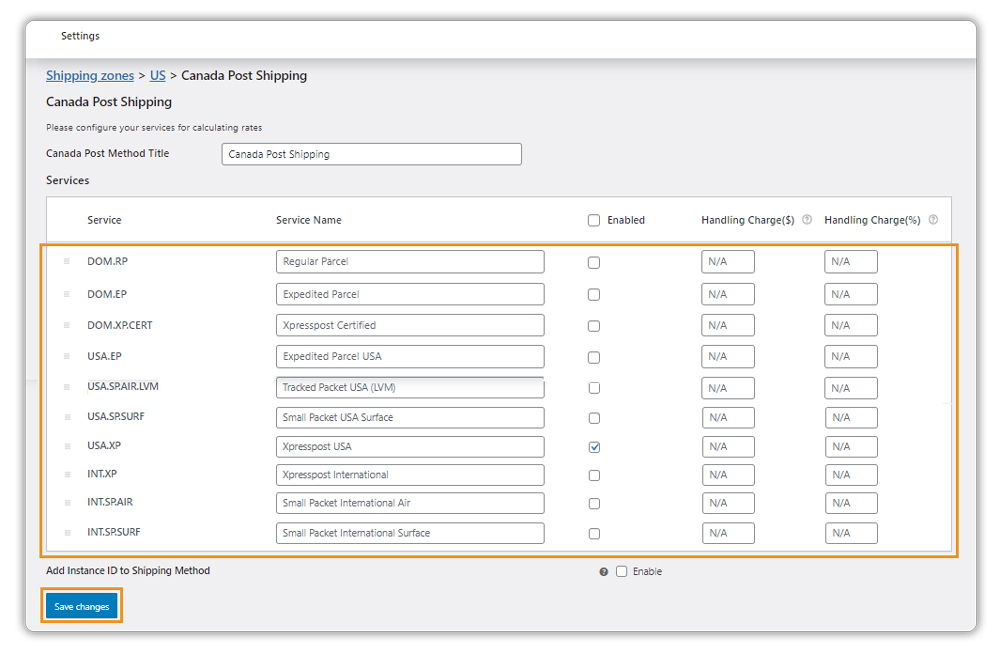Click the Service column header
Image resolution: width=1000 pixels, height=654 pixels.
coord(104,220)
